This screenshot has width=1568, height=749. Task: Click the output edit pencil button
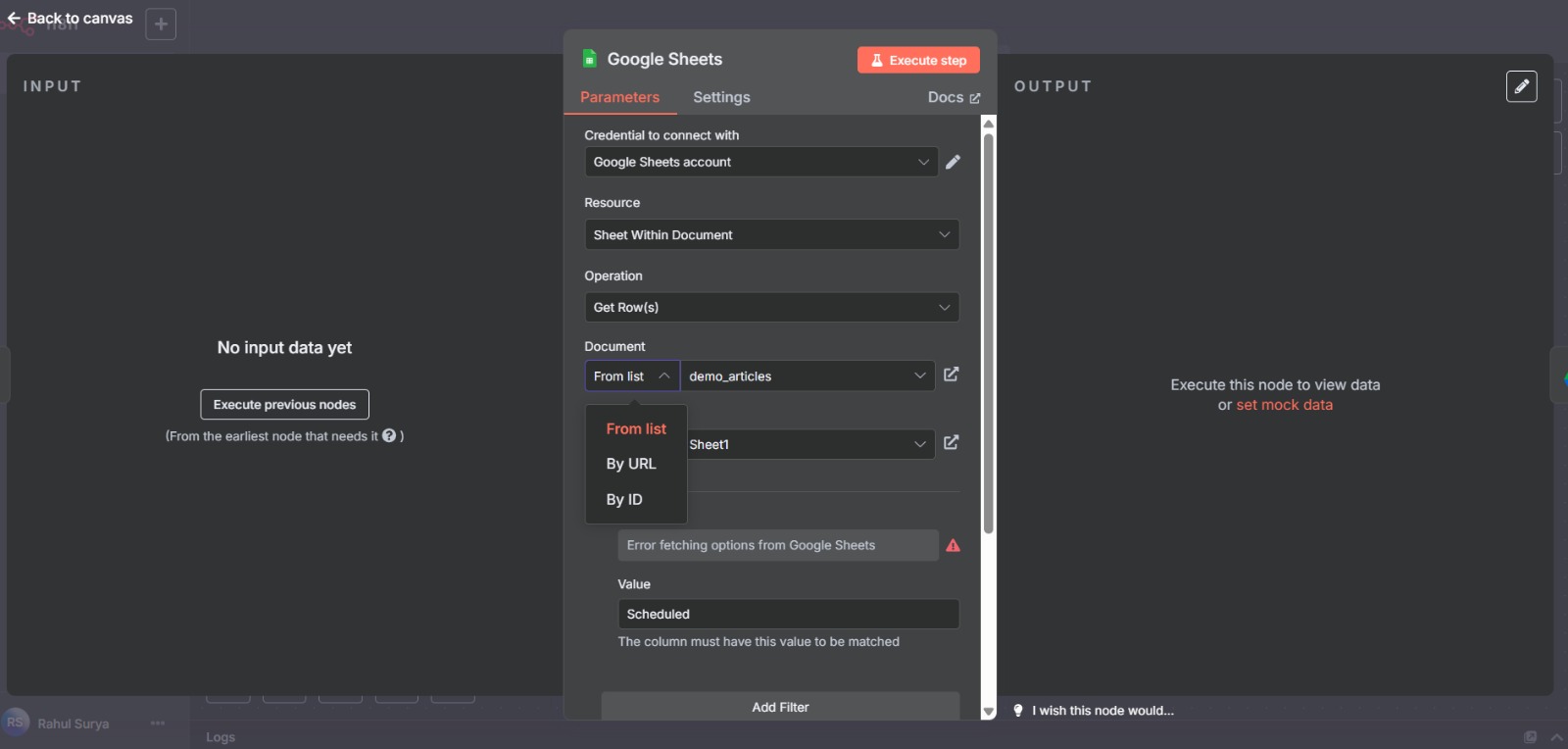click(1522, 86)
